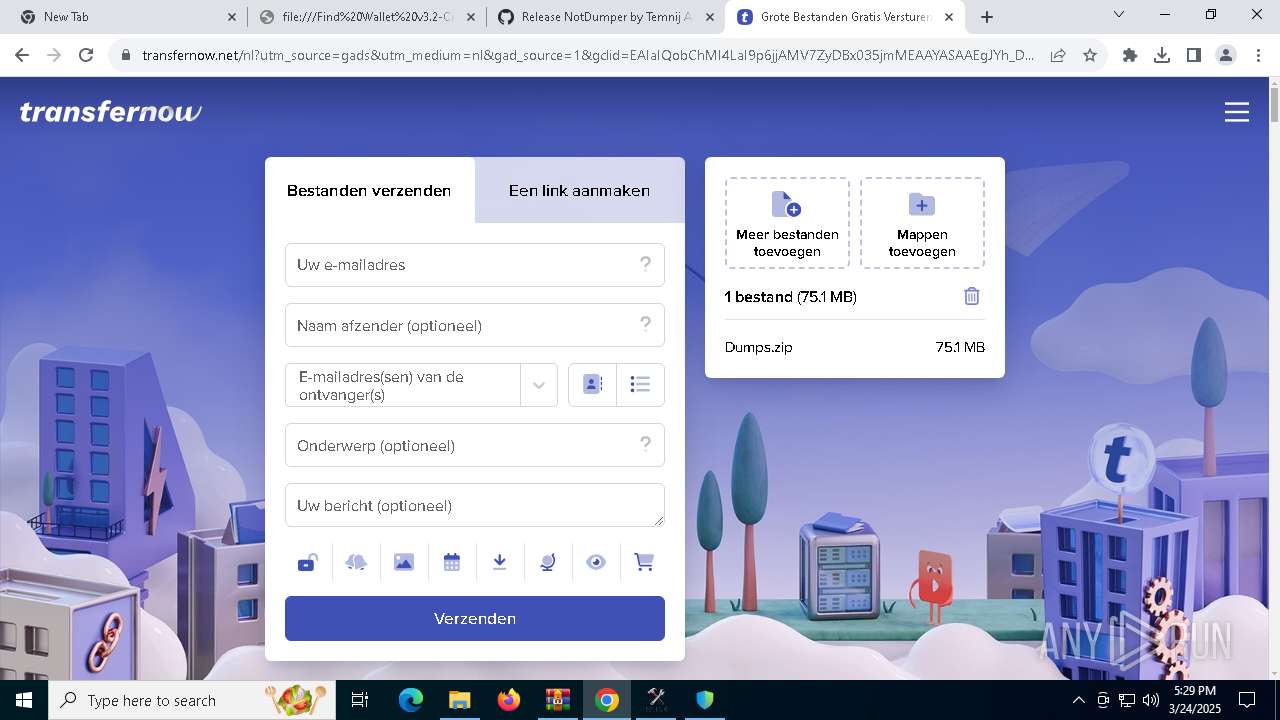This screenshot has height=720, width=1280.
Task: Click the Verzenden button
Action: pyautogui.click(x=475, y=618)
